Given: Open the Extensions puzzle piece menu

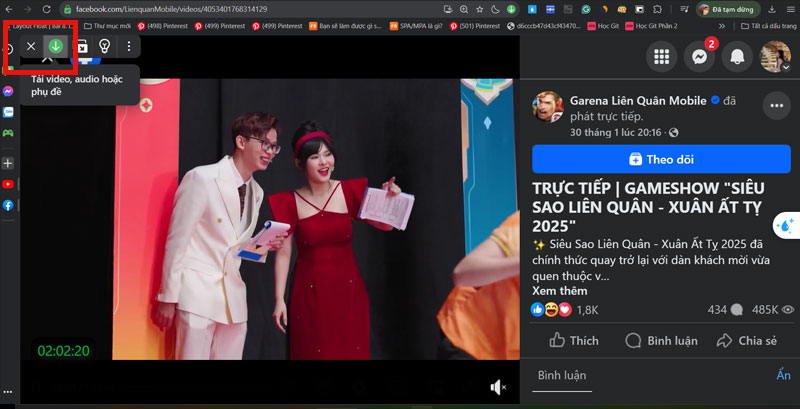Looking at the screenshot, I should 658,9.
